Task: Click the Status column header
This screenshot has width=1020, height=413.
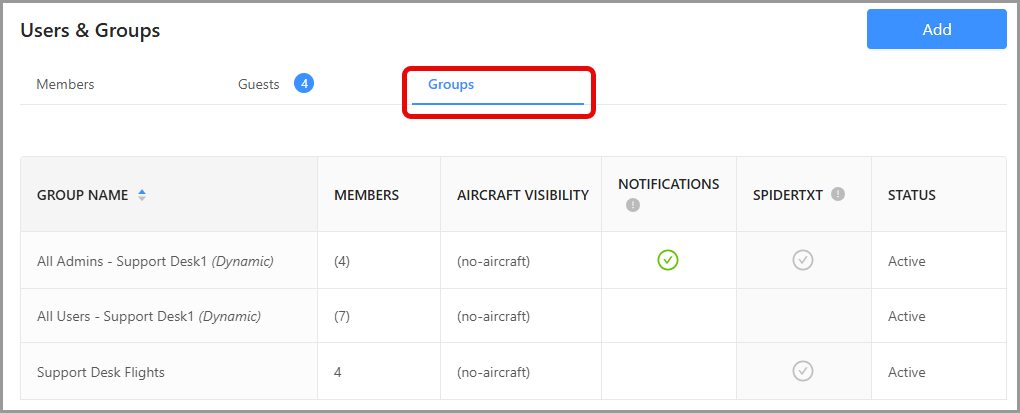Action: [911, 195]
